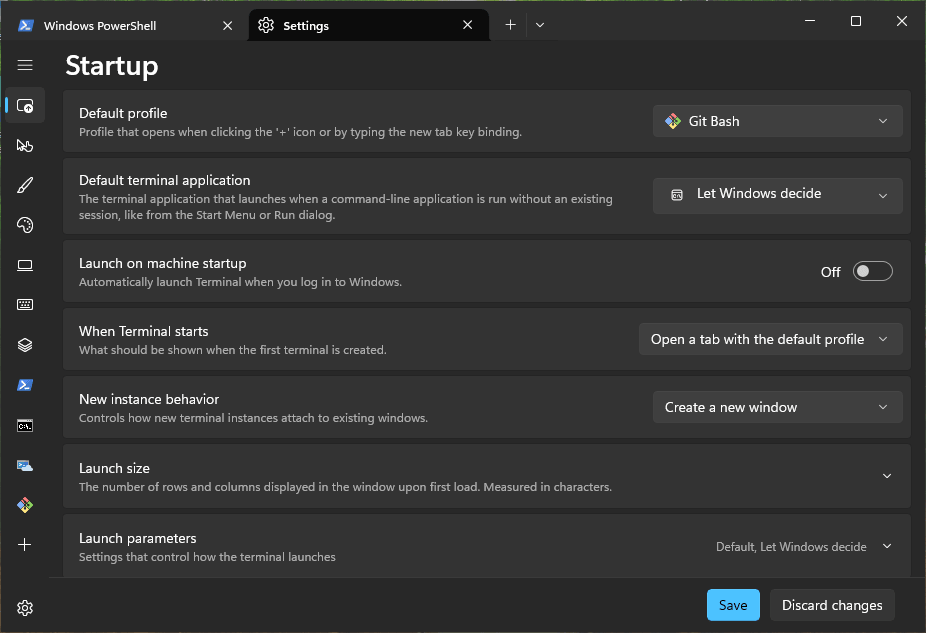Open JSON file via bottom gear icon
926x633 pixels.
(25, 608)
